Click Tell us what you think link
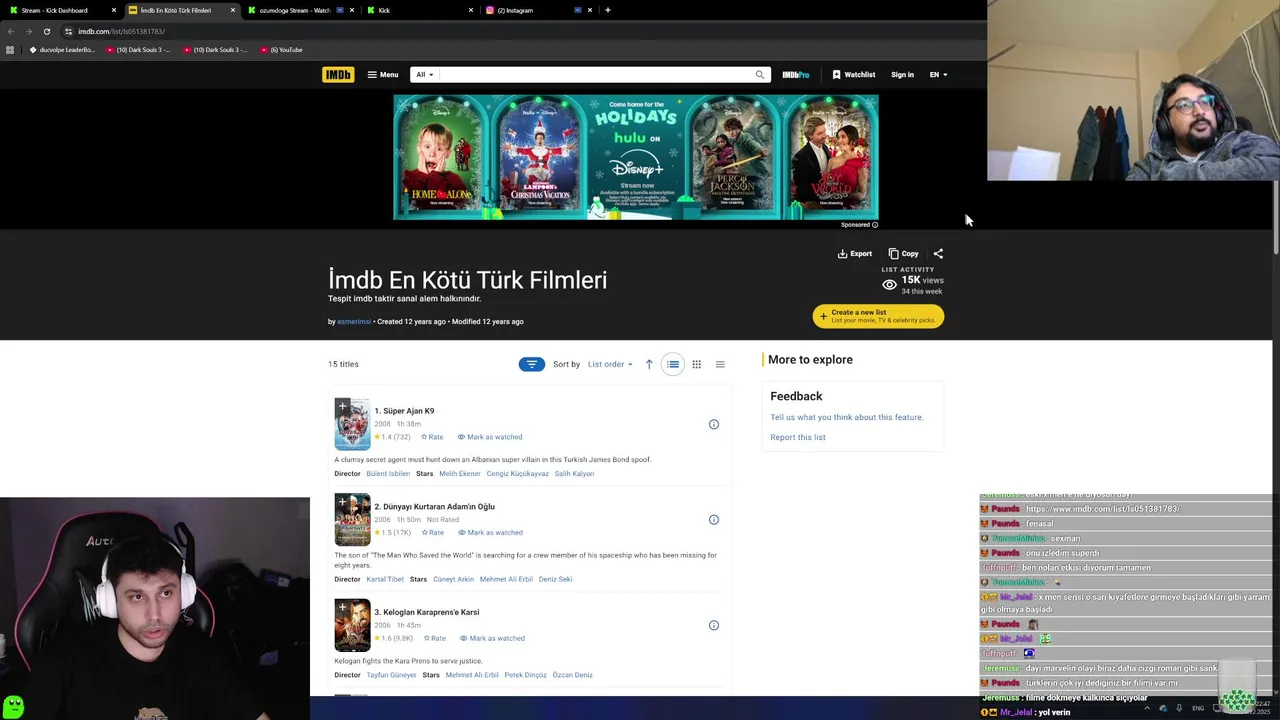Image resolution: width=1280 pixels, height=720 pixels. click(x=847, y=417)
